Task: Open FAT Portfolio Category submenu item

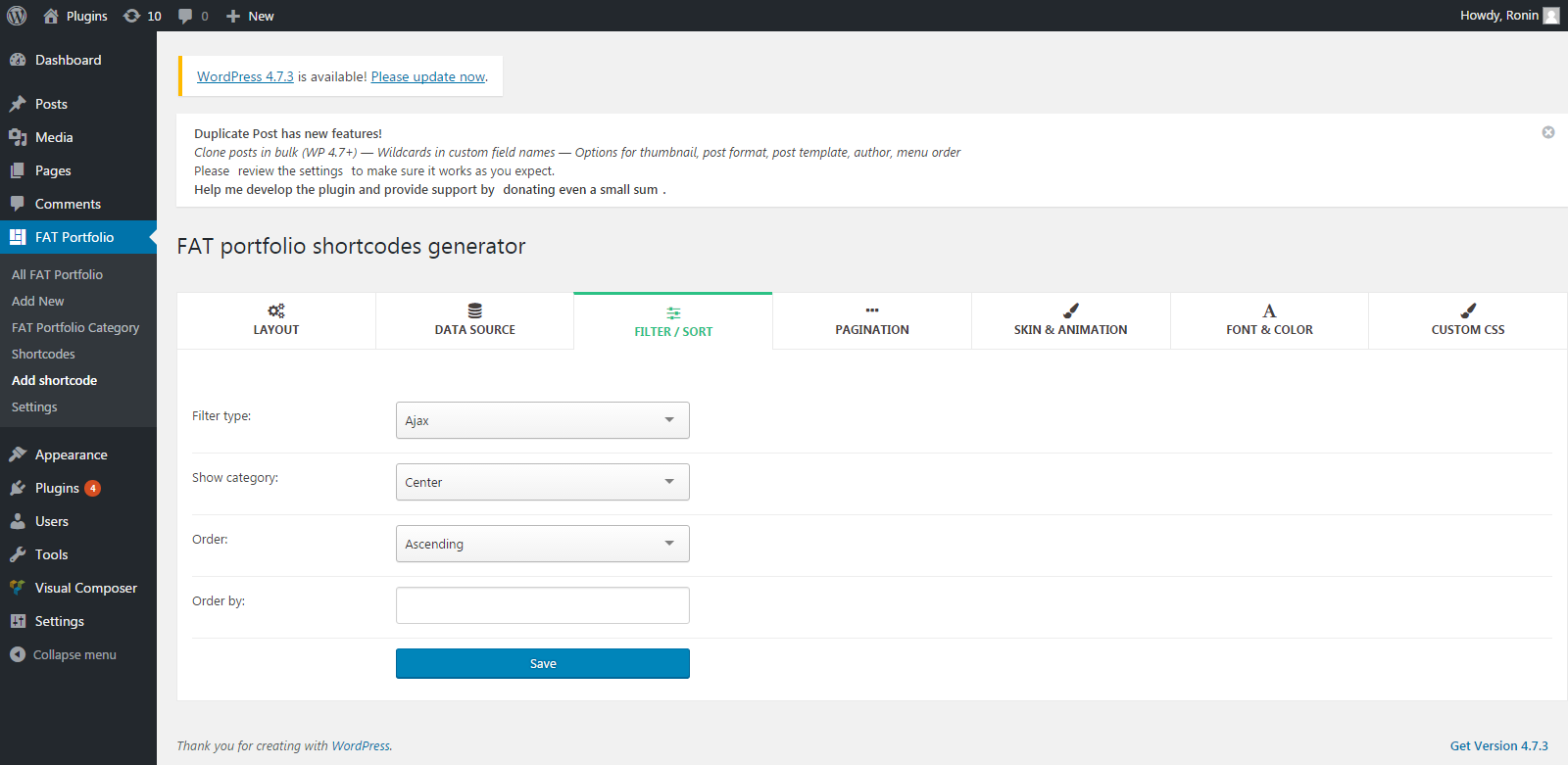Action: pyautogui.click(x=75, y=327)
